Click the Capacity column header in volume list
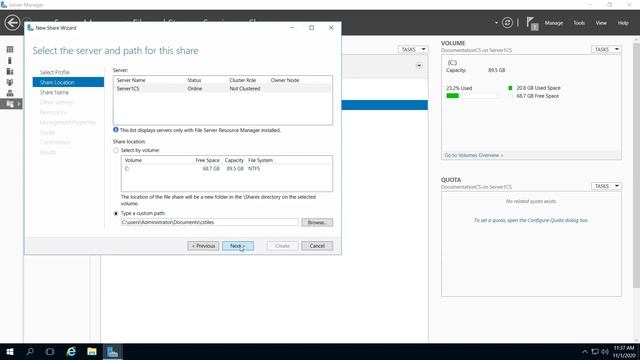The image size is (640, 360). pos(234,160)
